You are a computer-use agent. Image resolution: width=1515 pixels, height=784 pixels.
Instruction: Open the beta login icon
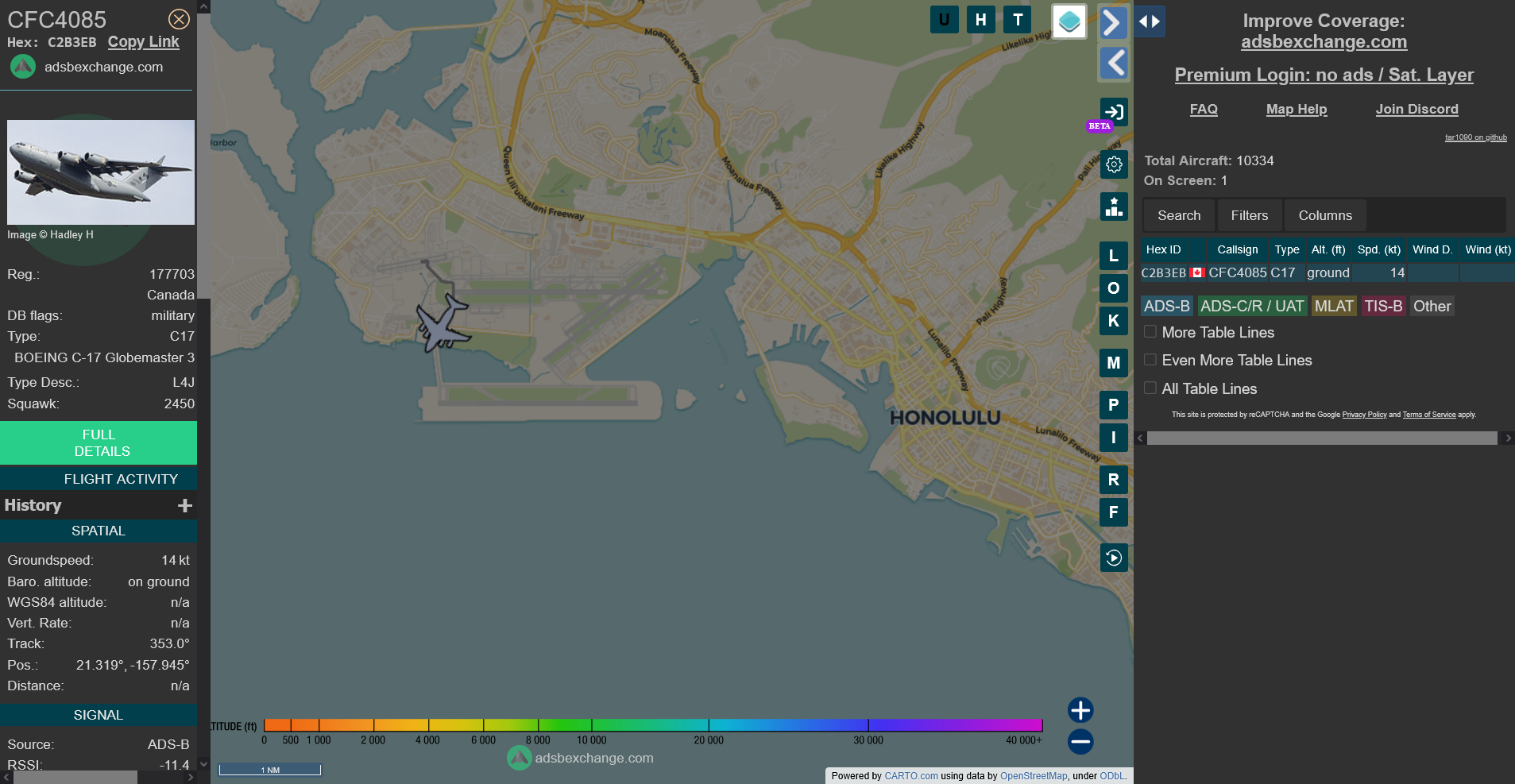pyautogui.click(x=1114, y=112)
